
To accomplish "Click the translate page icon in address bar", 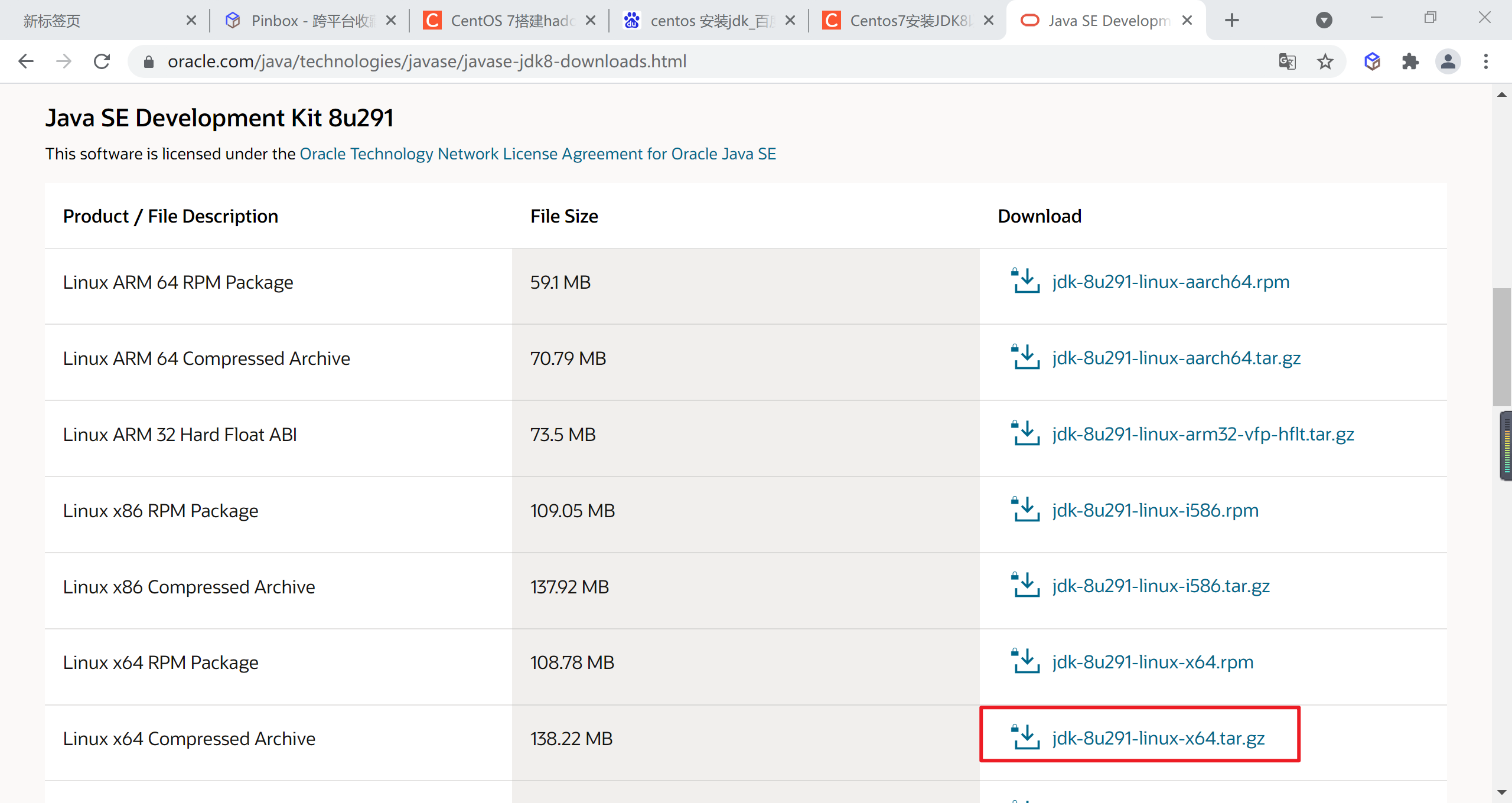I will tap(1287, 61).
